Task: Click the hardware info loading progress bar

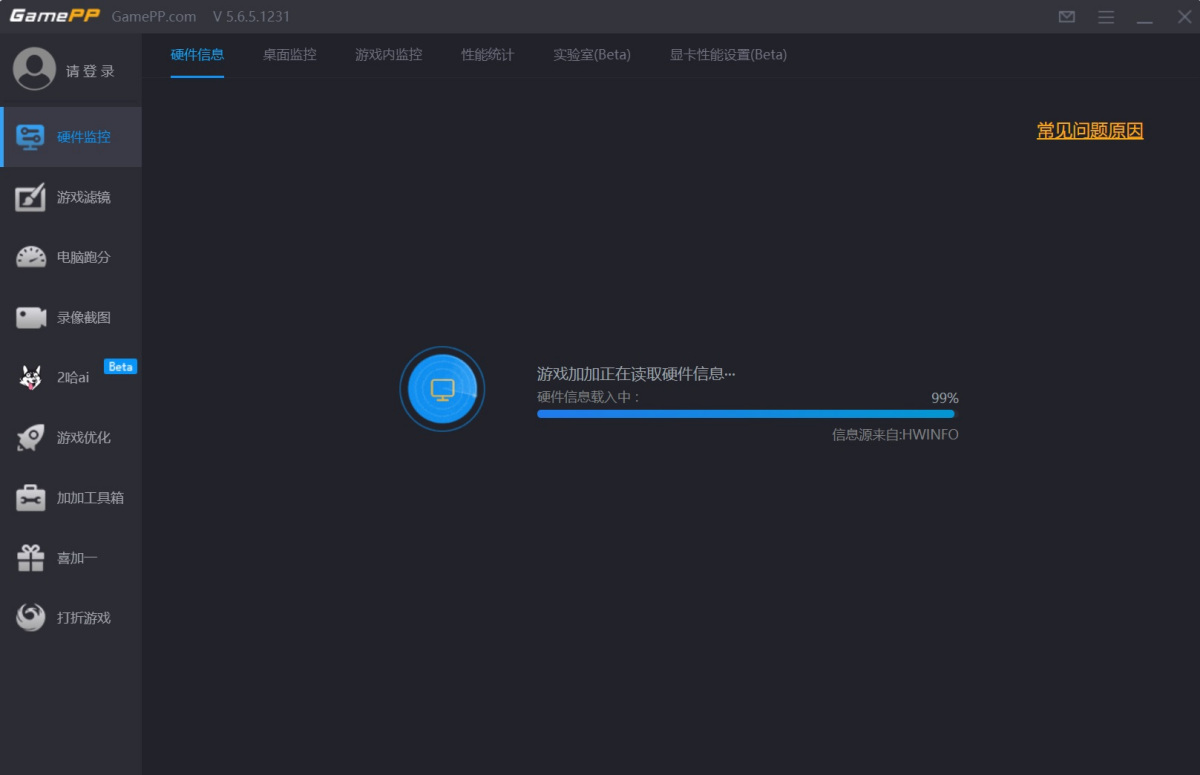Action: click(746, 414)
